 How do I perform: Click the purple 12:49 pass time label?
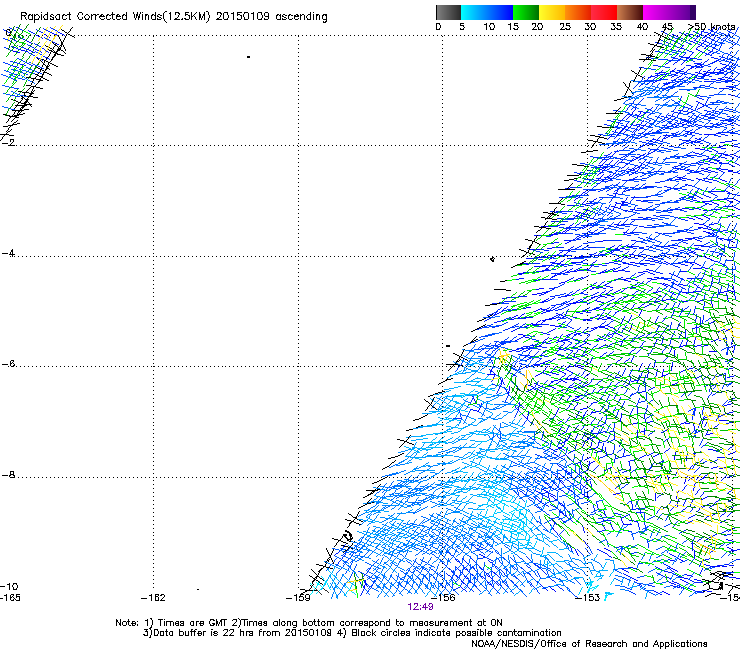click(420, 607)
